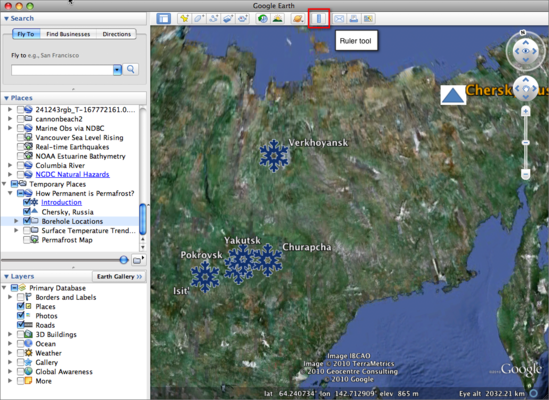Select the Primary Database item
The image size is (549, 400).
pyautogui.click(x=57, y=288)
